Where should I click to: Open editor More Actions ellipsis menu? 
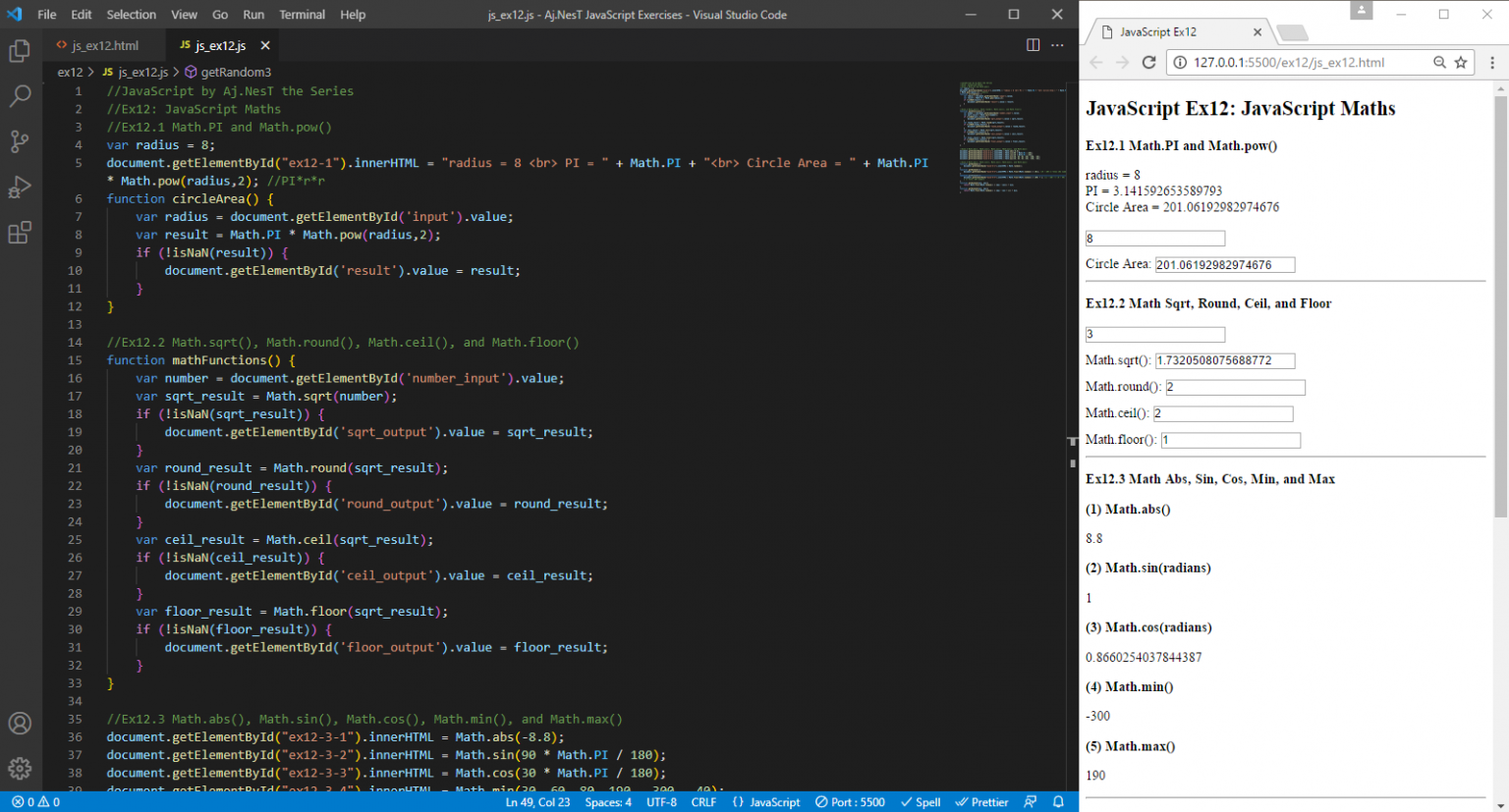tap(1057, 45)
